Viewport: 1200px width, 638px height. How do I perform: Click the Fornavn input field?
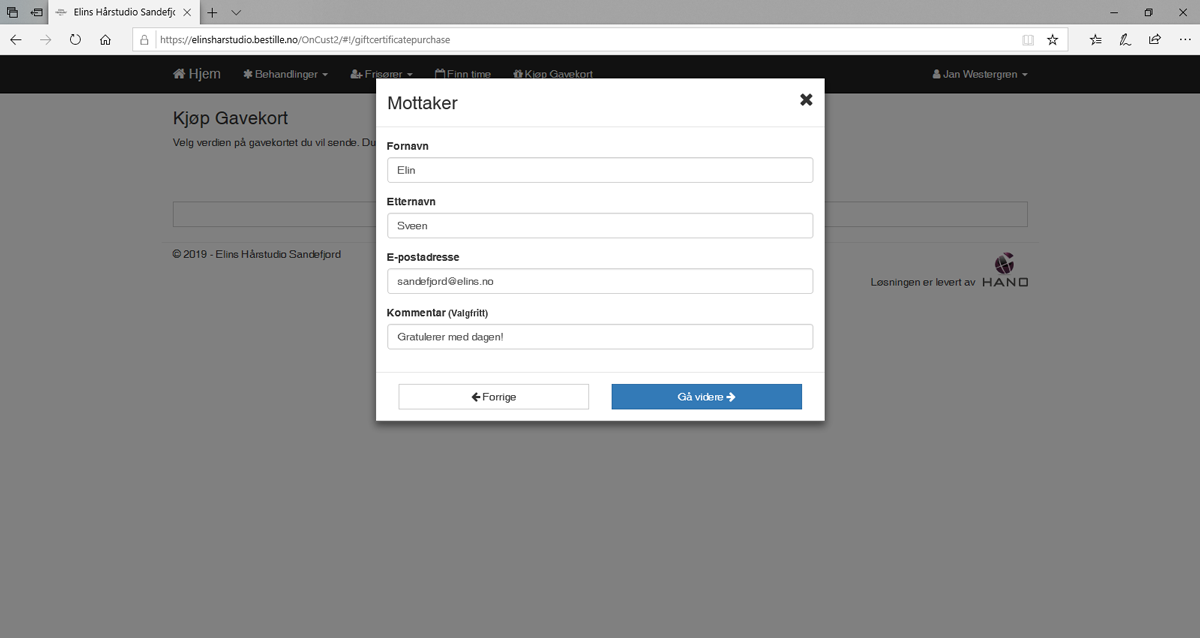599,170
